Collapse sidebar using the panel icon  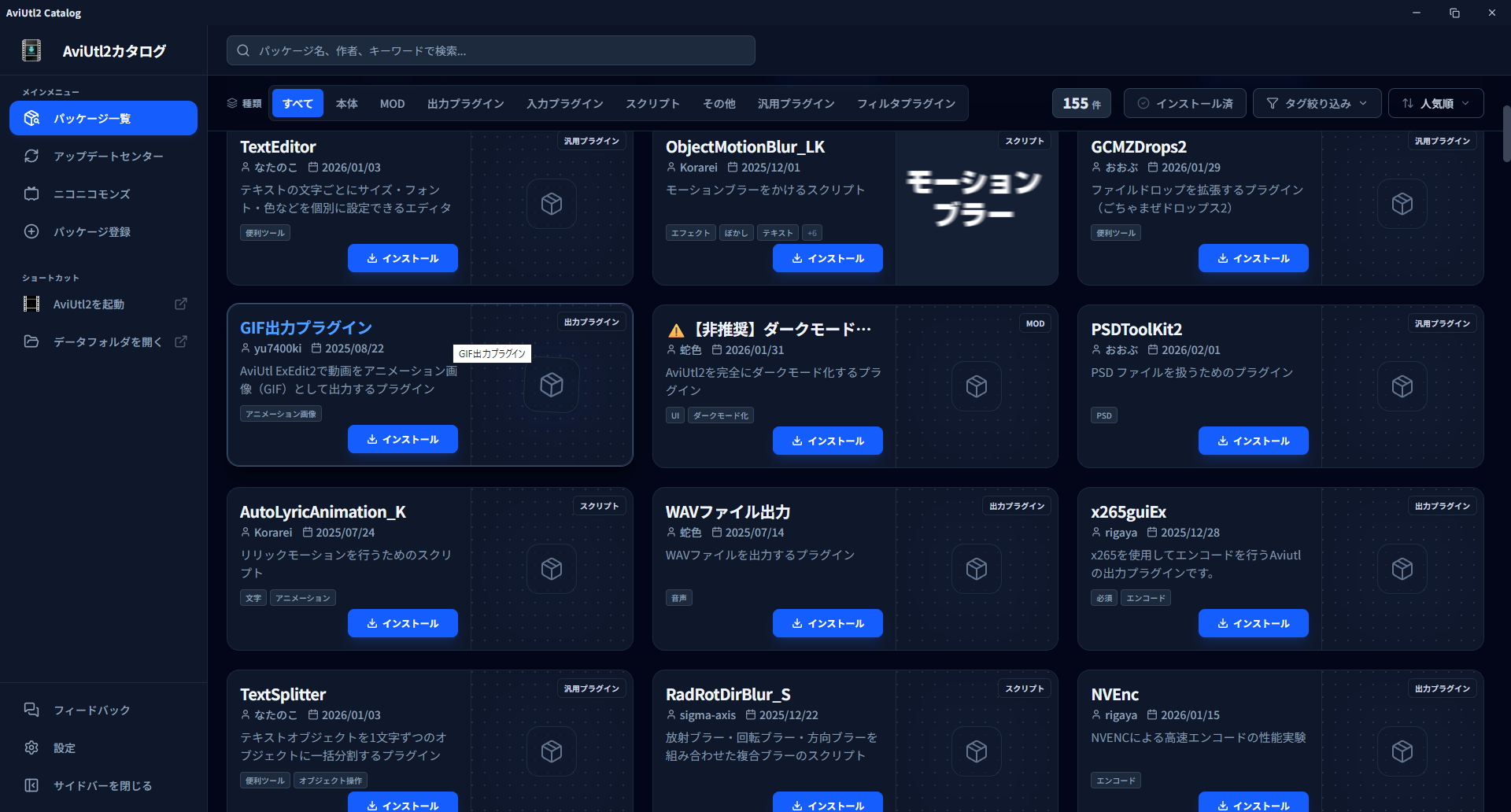[31, 785]
